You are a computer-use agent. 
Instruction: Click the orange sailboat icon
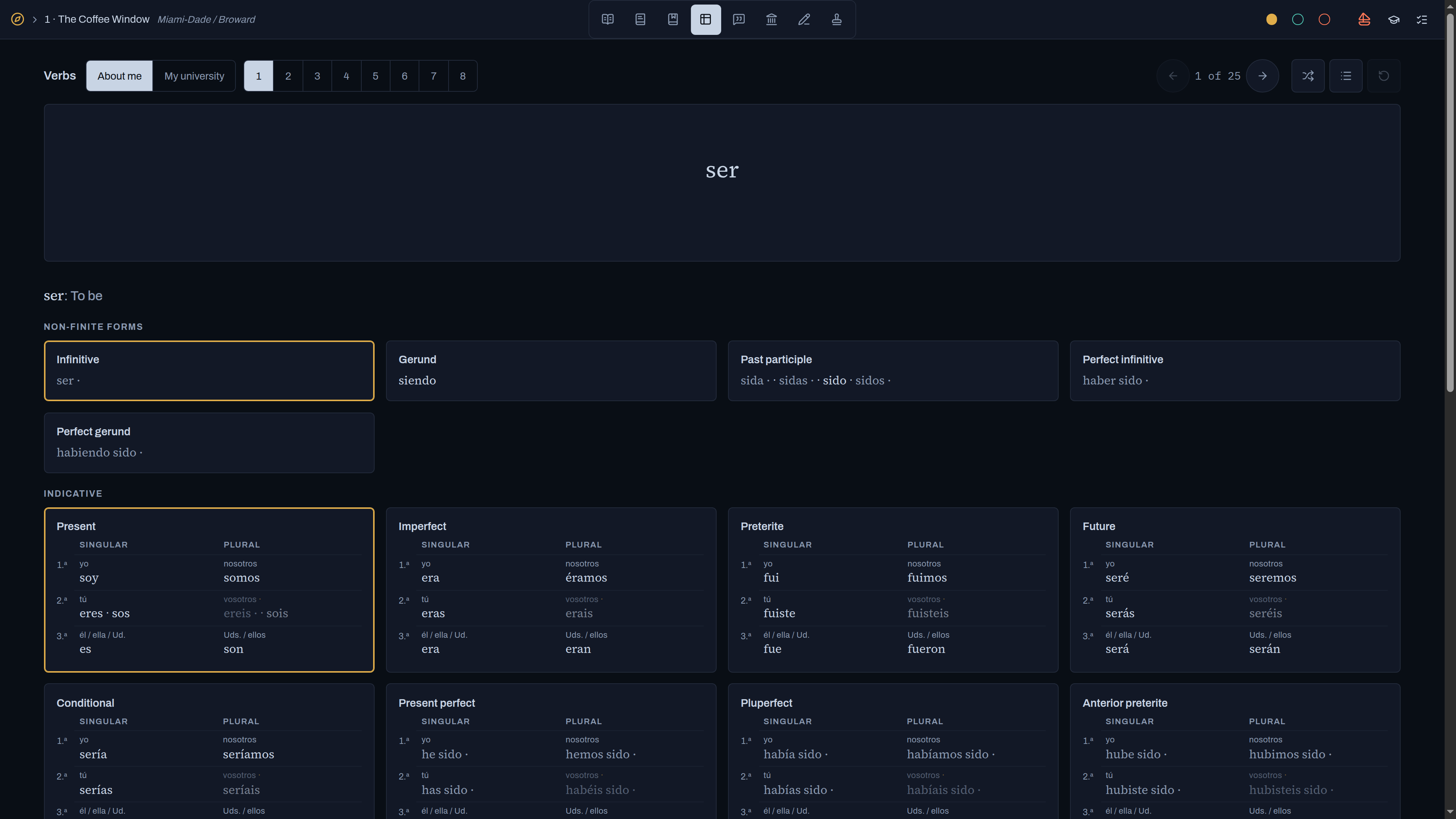(x=1365, y=19)
